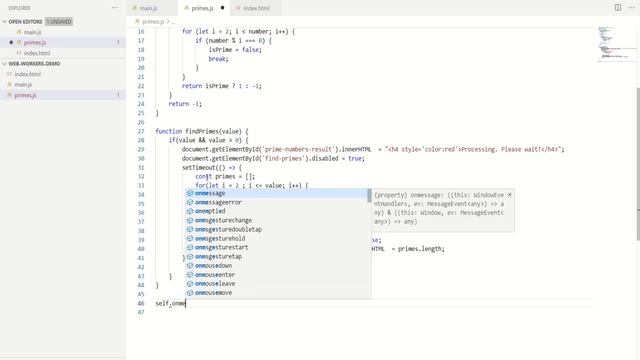640x360 pixels.
Task: Choose the onmsgesturestart suggestion
Action: tap(277, 247)
